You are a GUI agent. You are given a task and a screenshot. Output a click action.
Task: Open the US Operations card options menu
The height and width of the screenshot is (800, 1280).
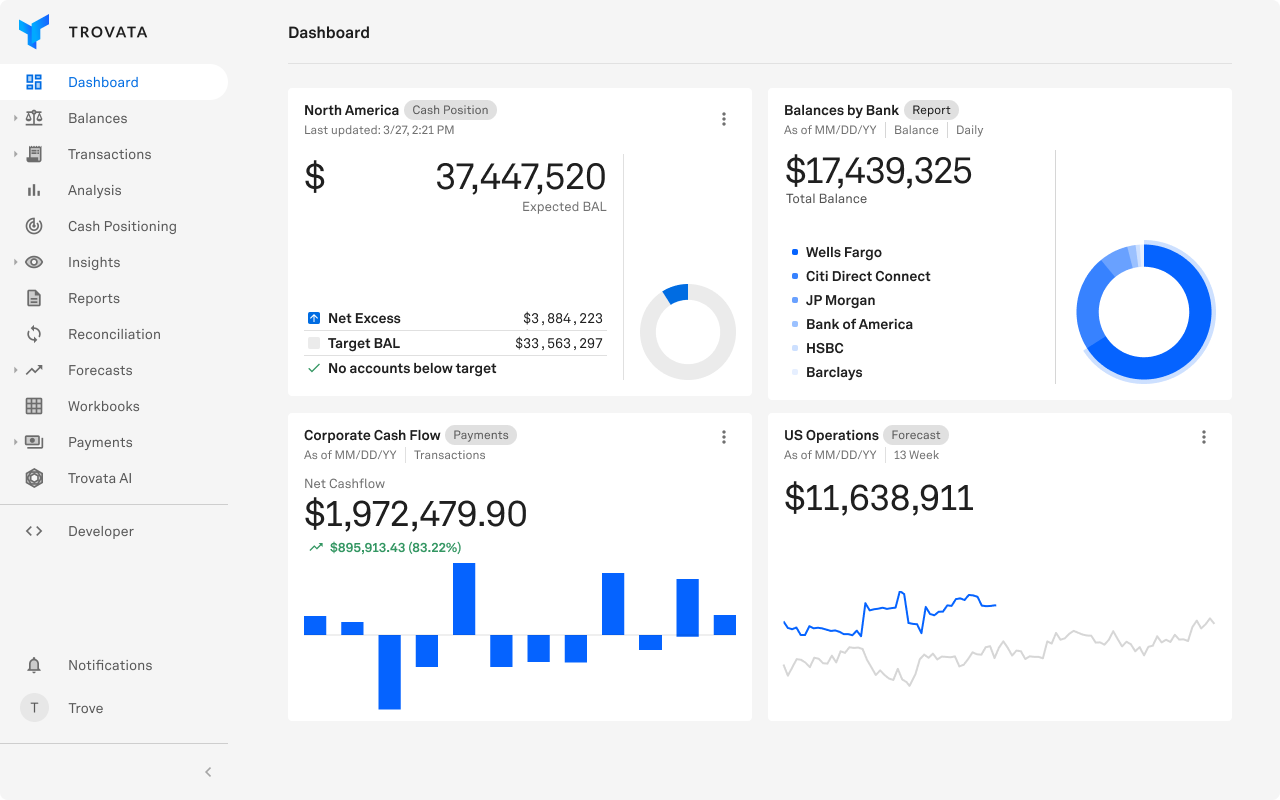coord(1204,437)
